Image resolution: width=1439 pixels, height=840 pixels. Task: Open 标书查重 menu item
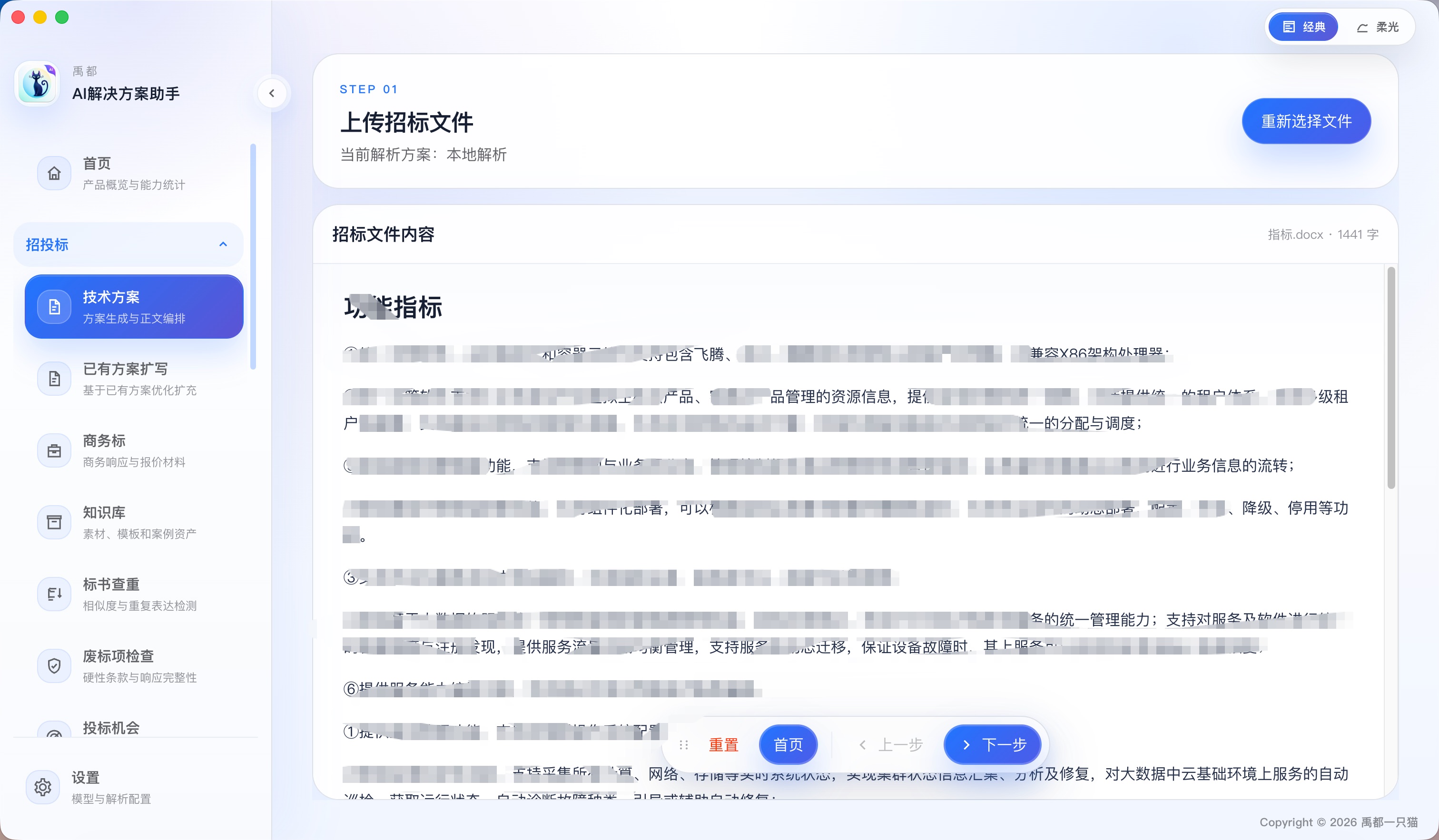[x=134, y=594]
